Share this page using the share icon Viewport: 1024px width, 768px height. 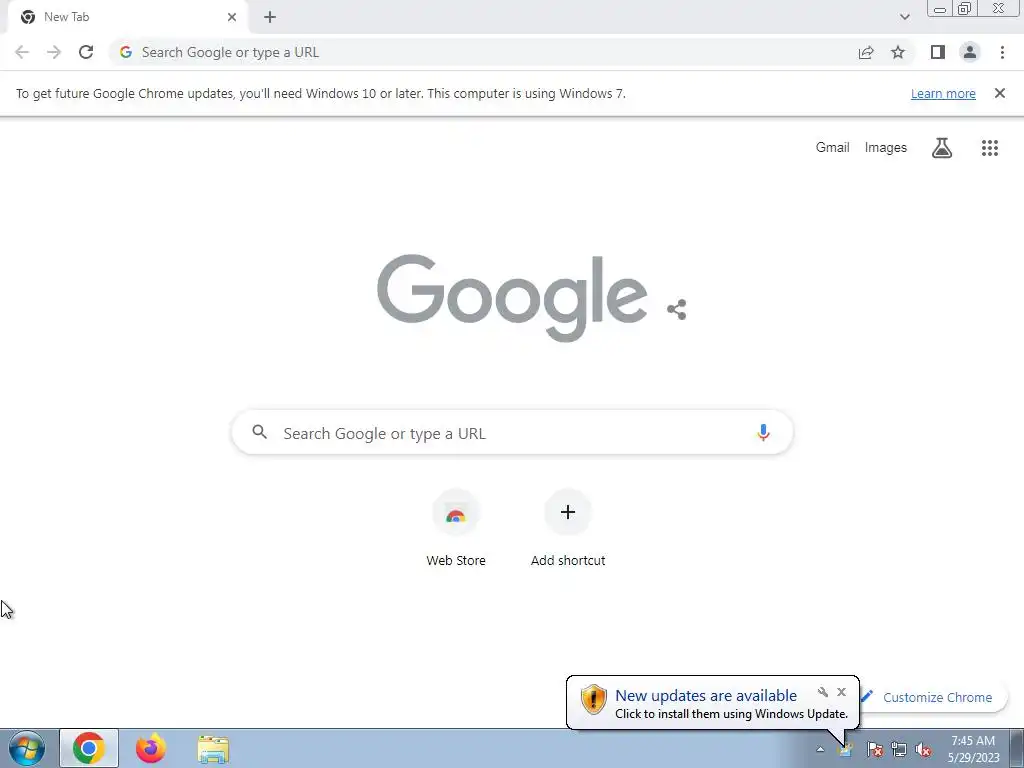pos(866,52)
